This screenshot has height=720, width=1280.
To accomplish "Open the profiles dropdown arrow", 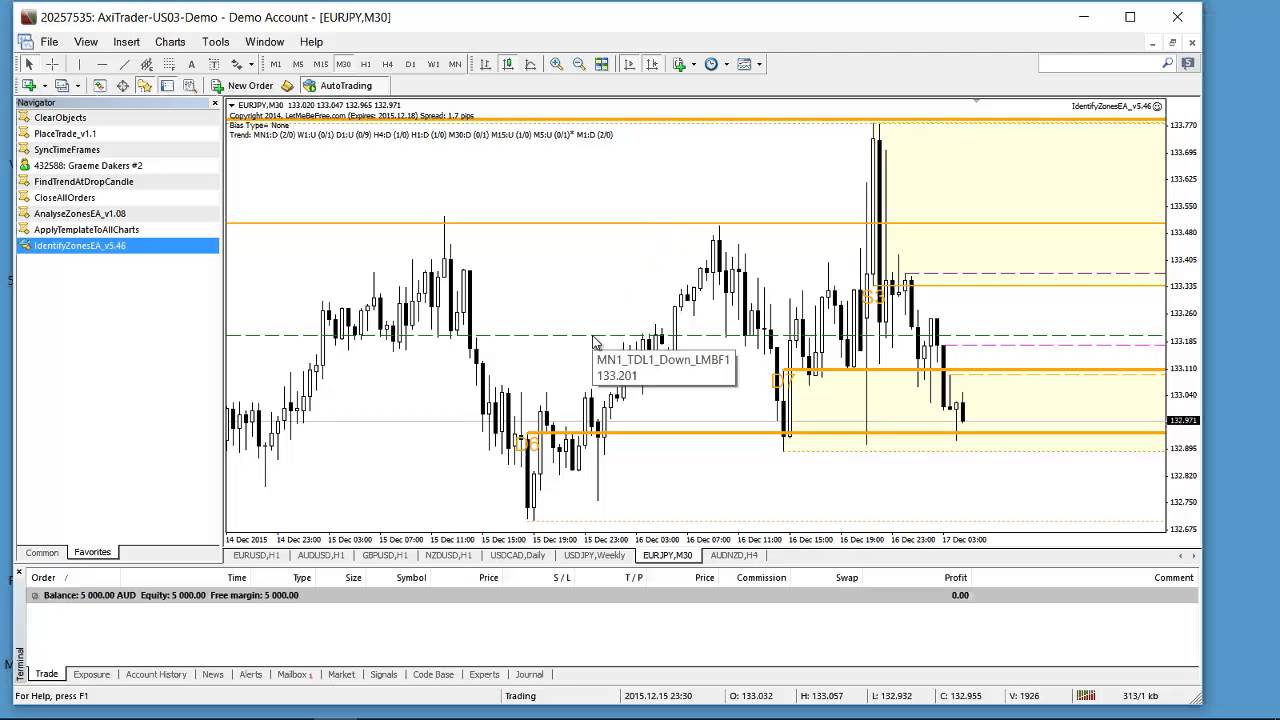I will coord(78,86).
